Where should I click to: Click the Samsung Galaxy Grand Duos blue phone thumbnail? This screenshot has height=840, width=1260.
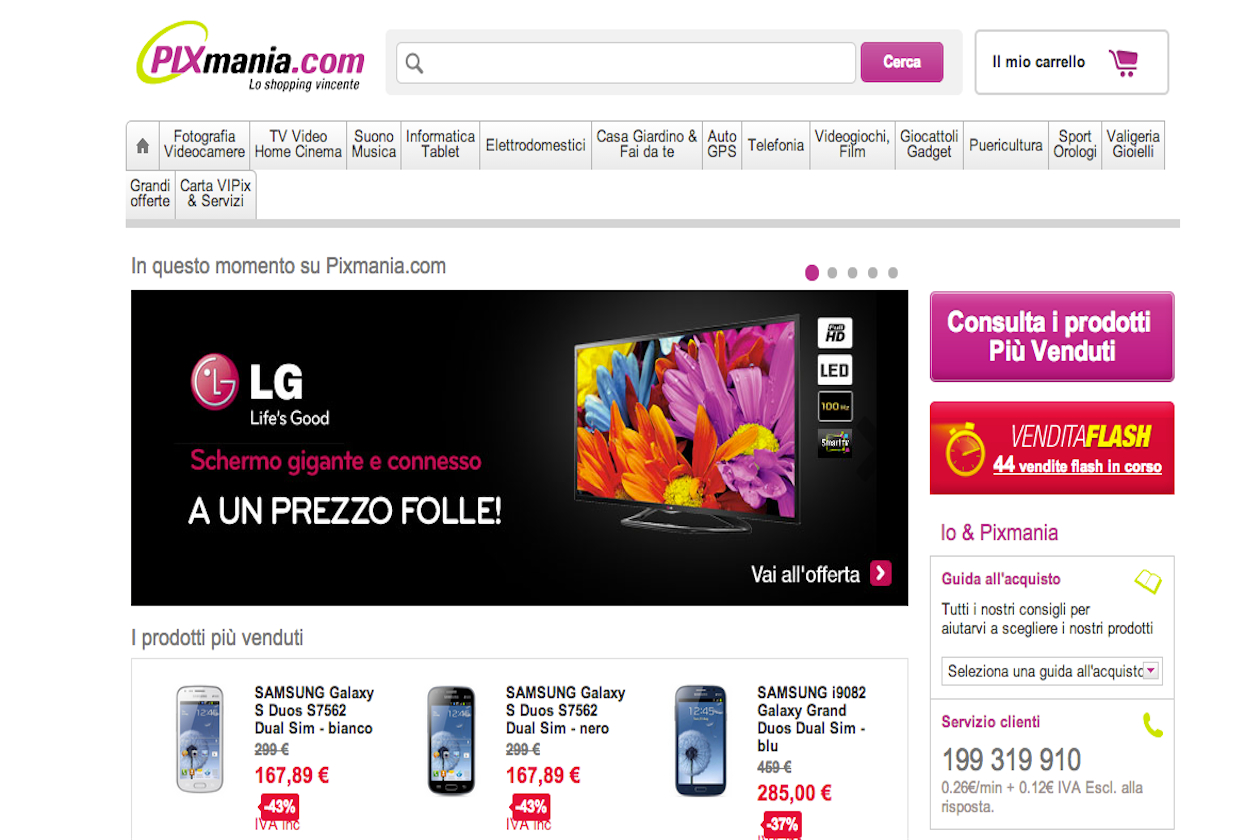coord(700,740)
